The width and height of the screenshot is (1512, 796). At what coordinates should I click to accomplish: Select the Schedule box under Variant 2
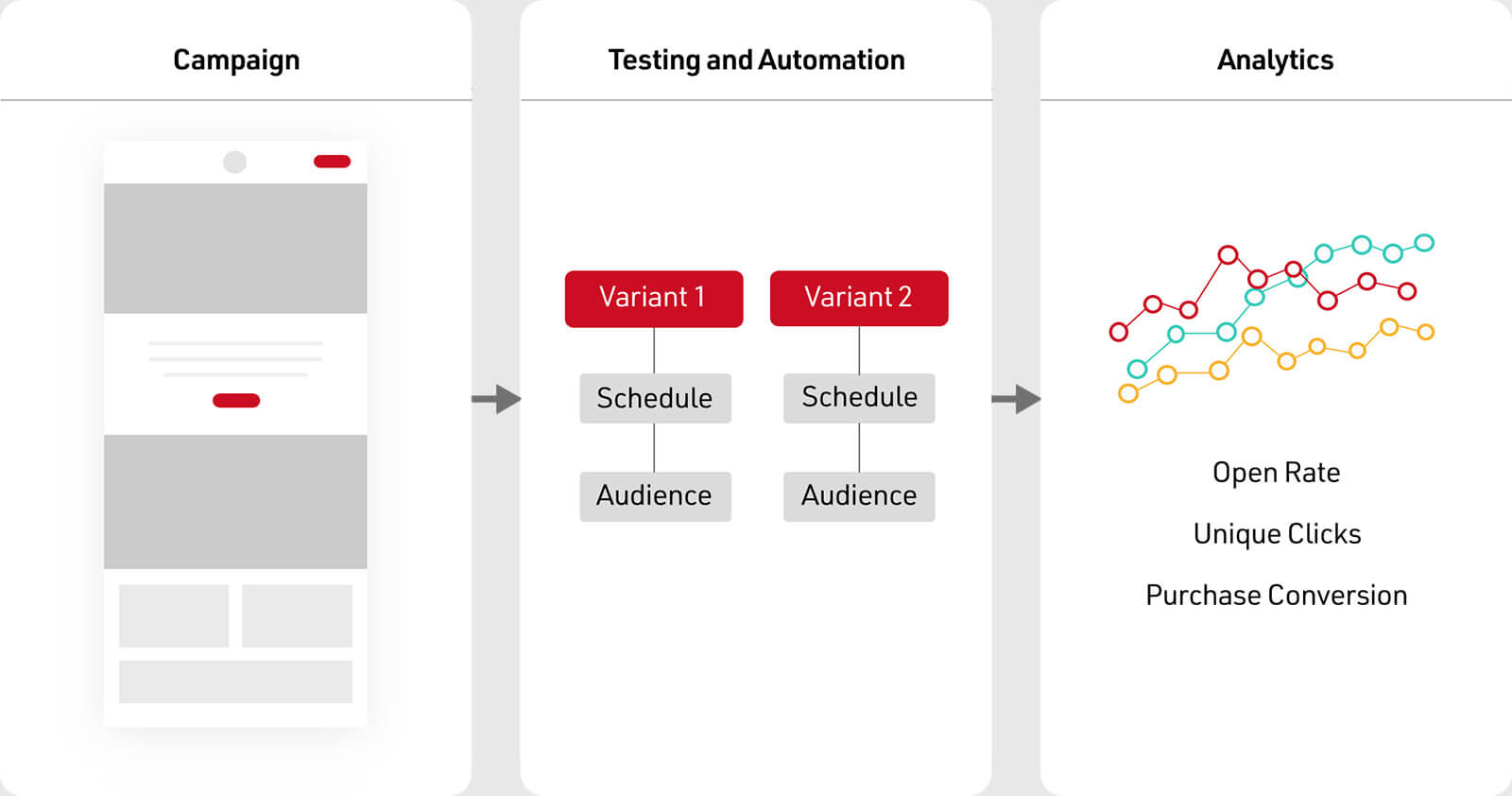point(859,397)
